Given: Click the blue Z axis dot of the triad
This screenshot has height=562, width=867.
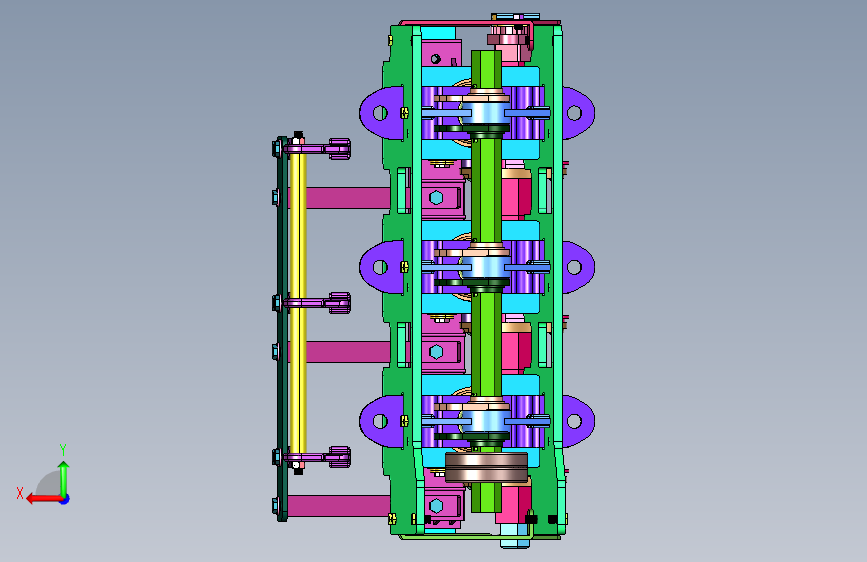Looking at the screenshot, I should [x=65, y=499].
